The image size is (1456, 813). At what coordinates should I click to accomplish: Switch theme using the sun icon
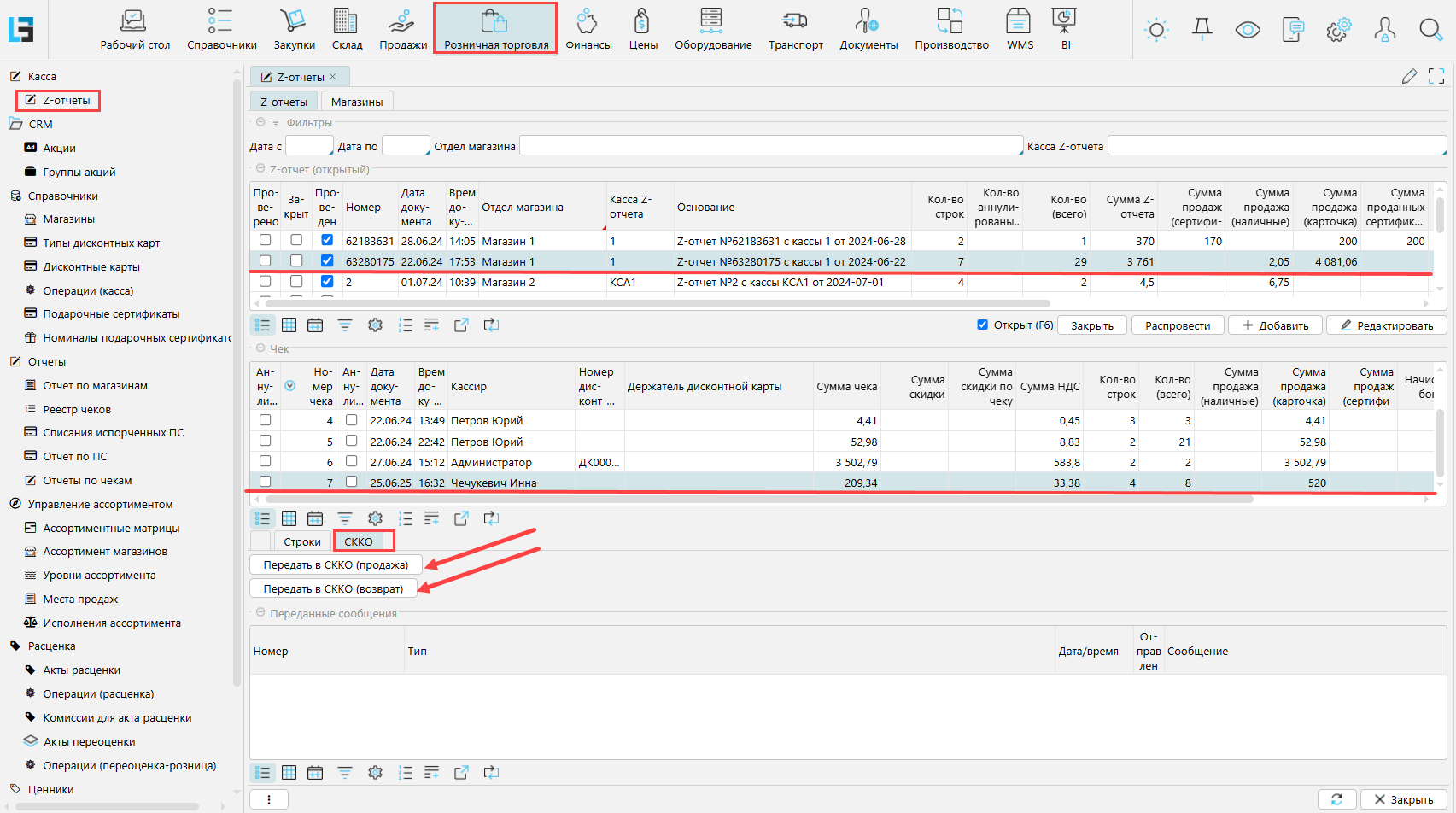click(x=1156, y=31)
